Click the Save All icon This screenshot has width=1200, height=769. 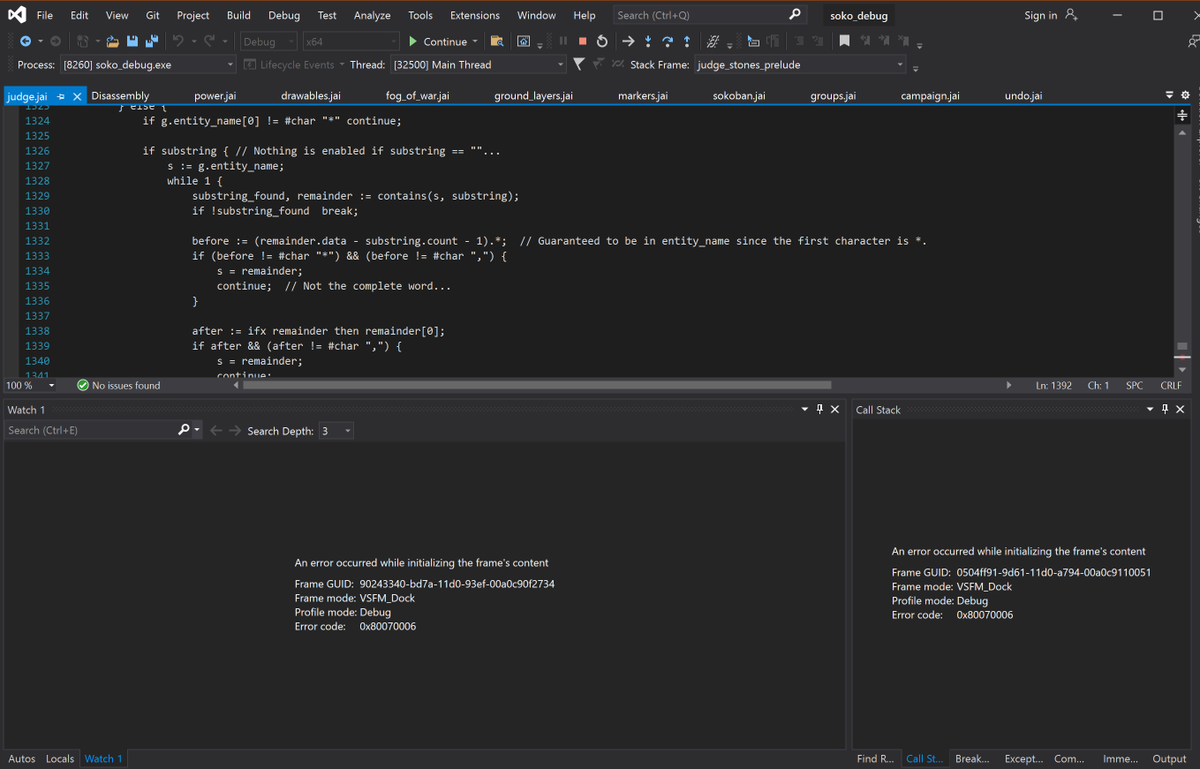pyautogui.click(x=151, y=41)
